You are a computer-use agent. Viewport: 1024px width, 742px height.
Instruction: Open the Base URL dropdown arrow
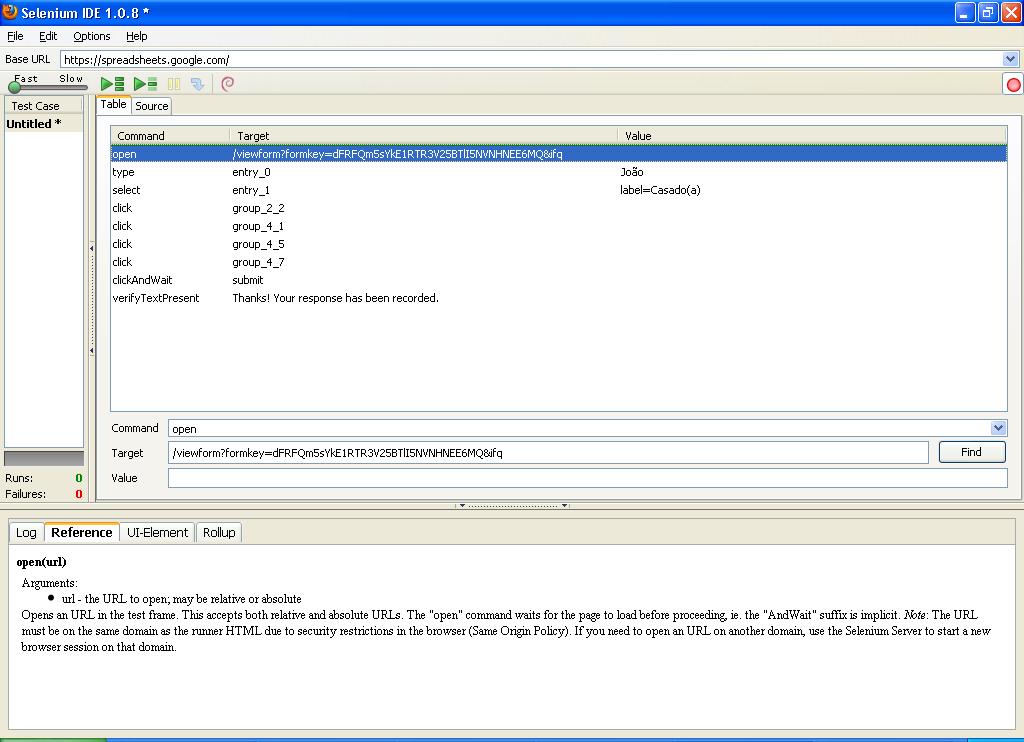(x=1010, y=59)
